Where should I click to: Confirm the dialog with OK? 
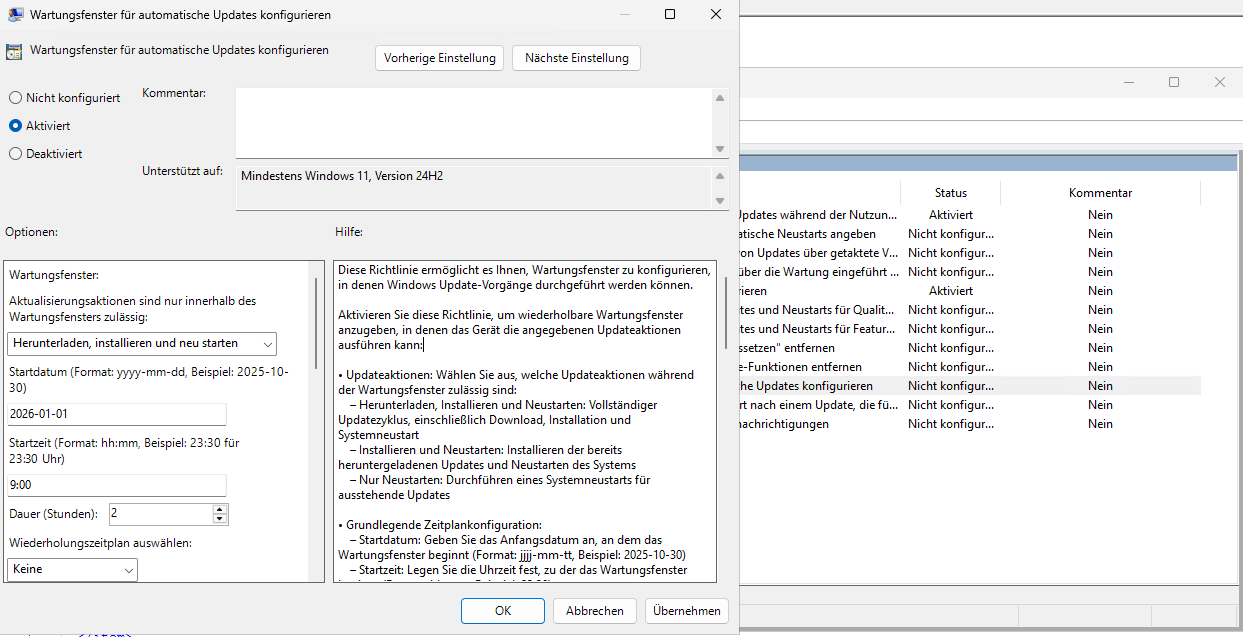(x=503, y=611)
